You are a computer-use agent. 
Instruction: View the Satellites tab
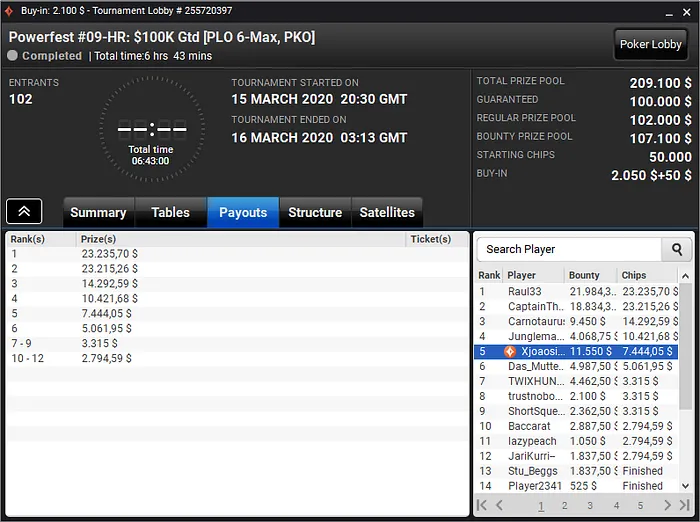387,213
